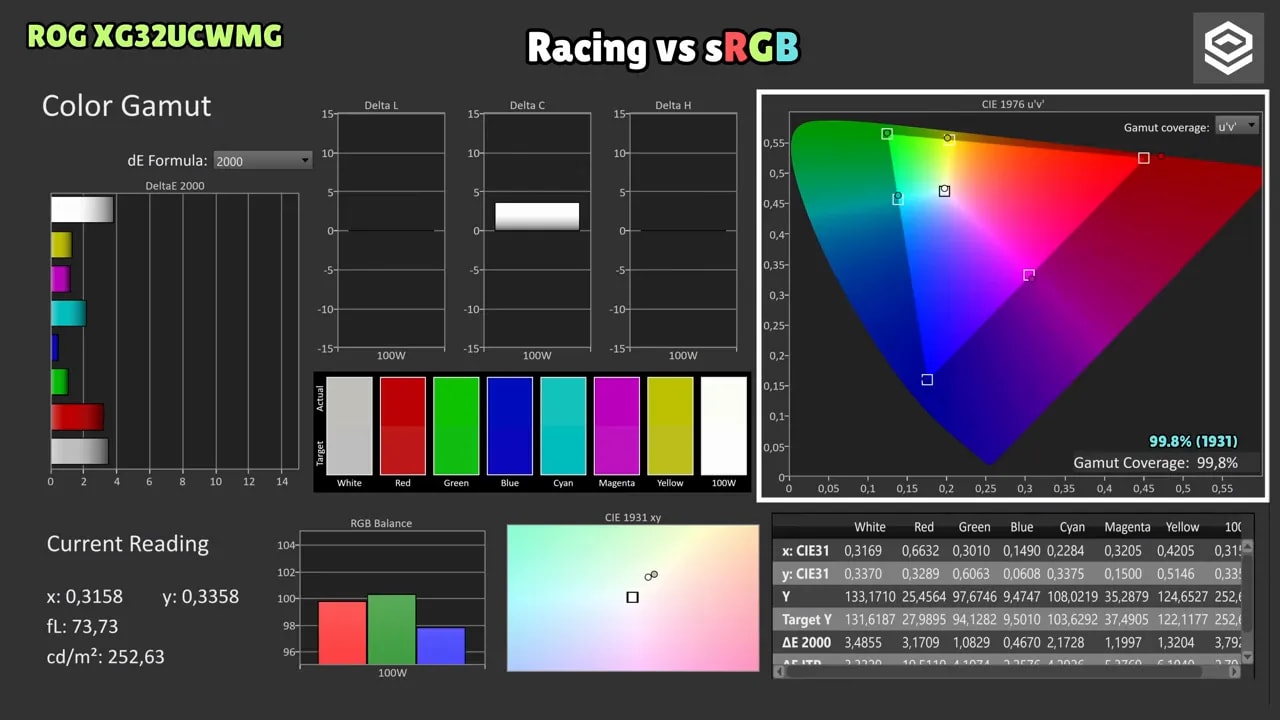Click the cyan bar in DeltaE 2000 chart
The height and width of the screenshot is (720, 1280).
click(x=69, y=313)
